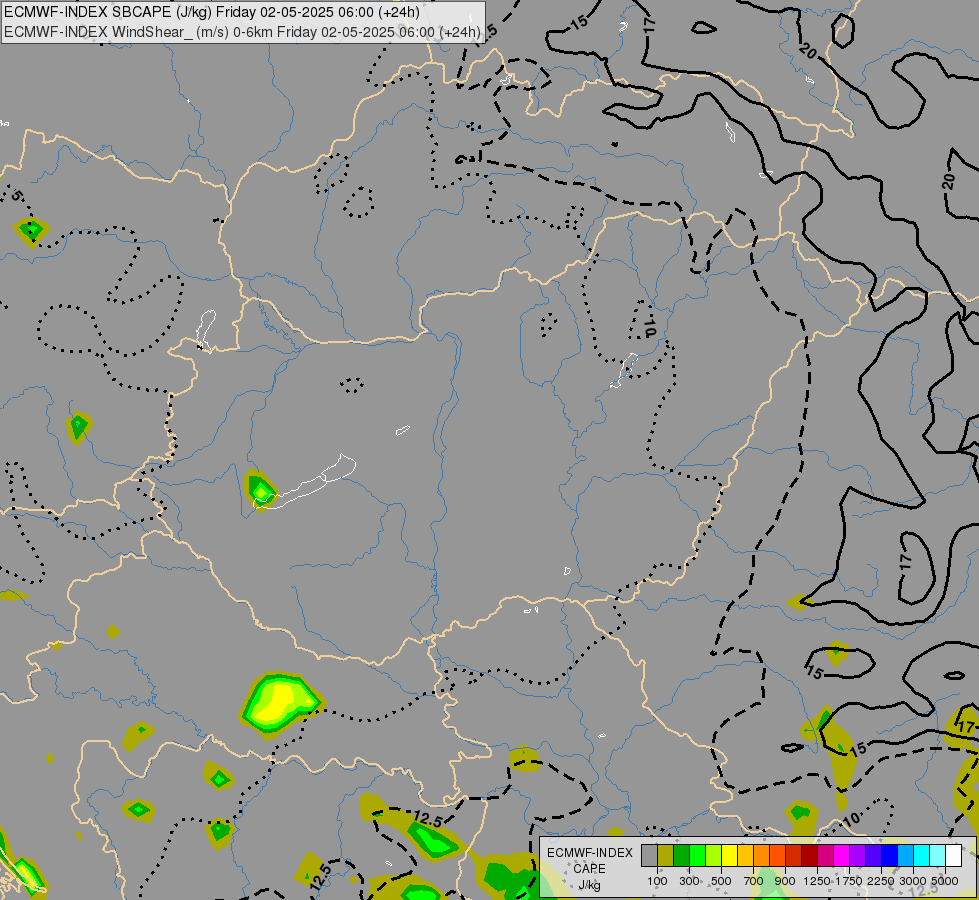This screenshot has width=979, height=900.
Task: Click the green CAPE patch touching Lake Balaton
Action: pyautogui.click(x=260, y=490)
